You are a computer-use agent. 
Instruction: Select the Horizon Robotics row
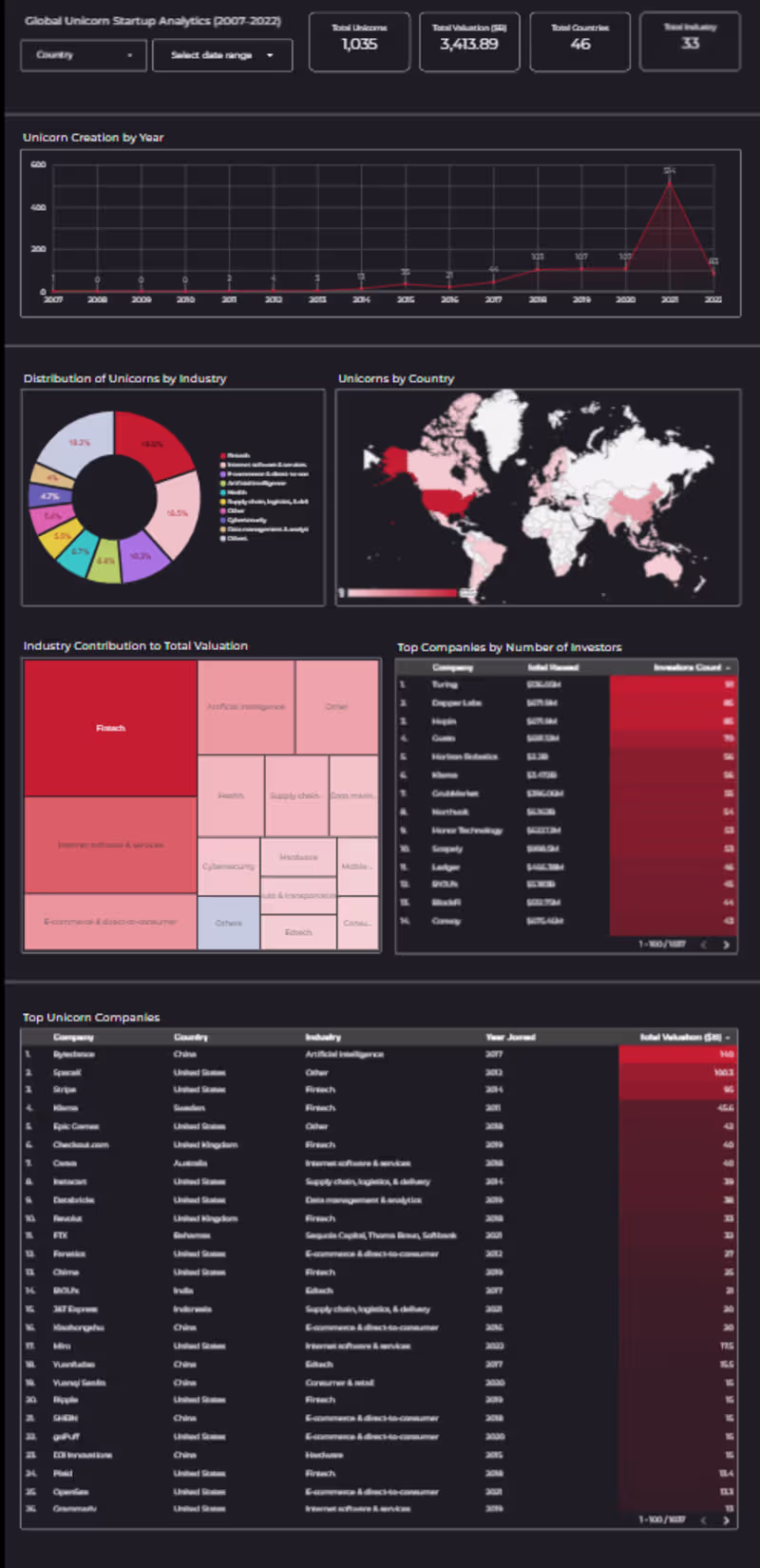tap(566, 756)
